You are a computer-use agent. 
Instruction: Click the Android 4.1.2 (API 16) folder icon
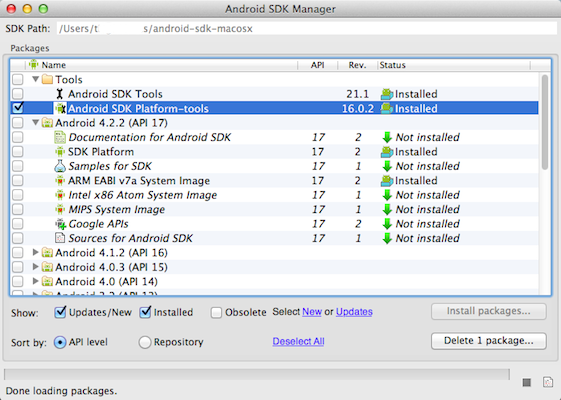(47, 253)
